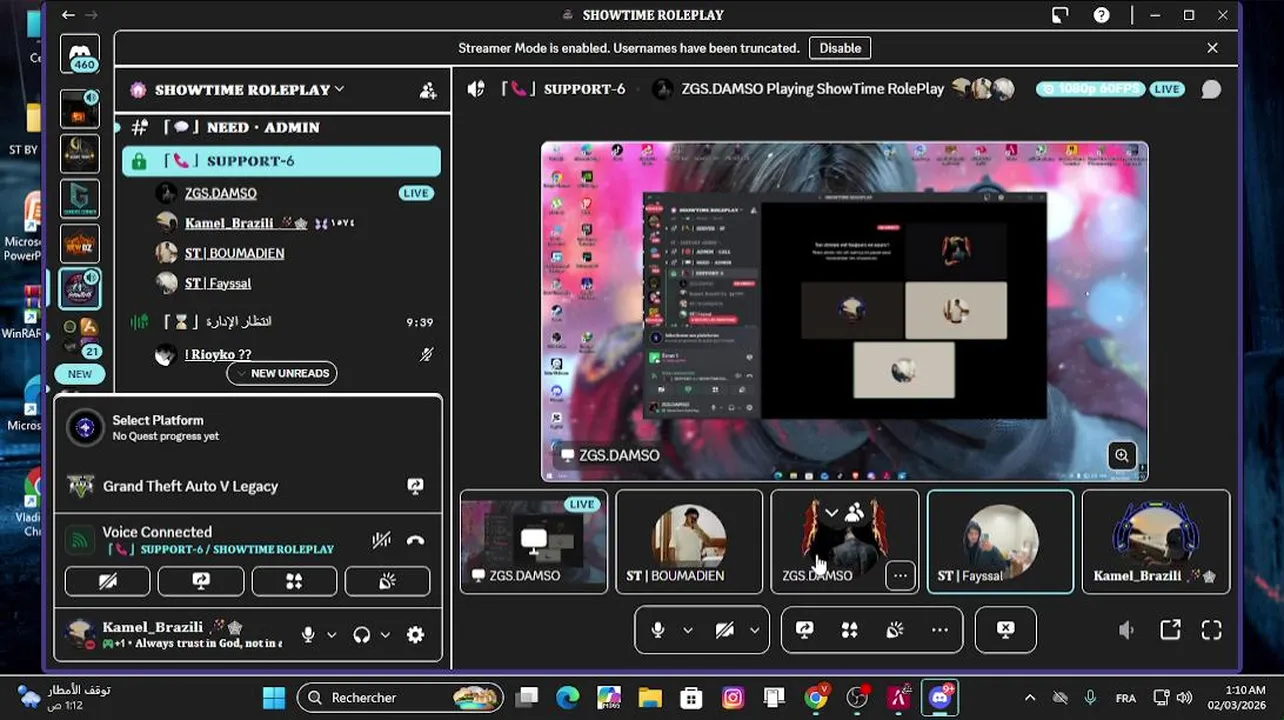Enter full screen mode for the call
Viewport: 1284px width, 720px height.
point(1212,630)
